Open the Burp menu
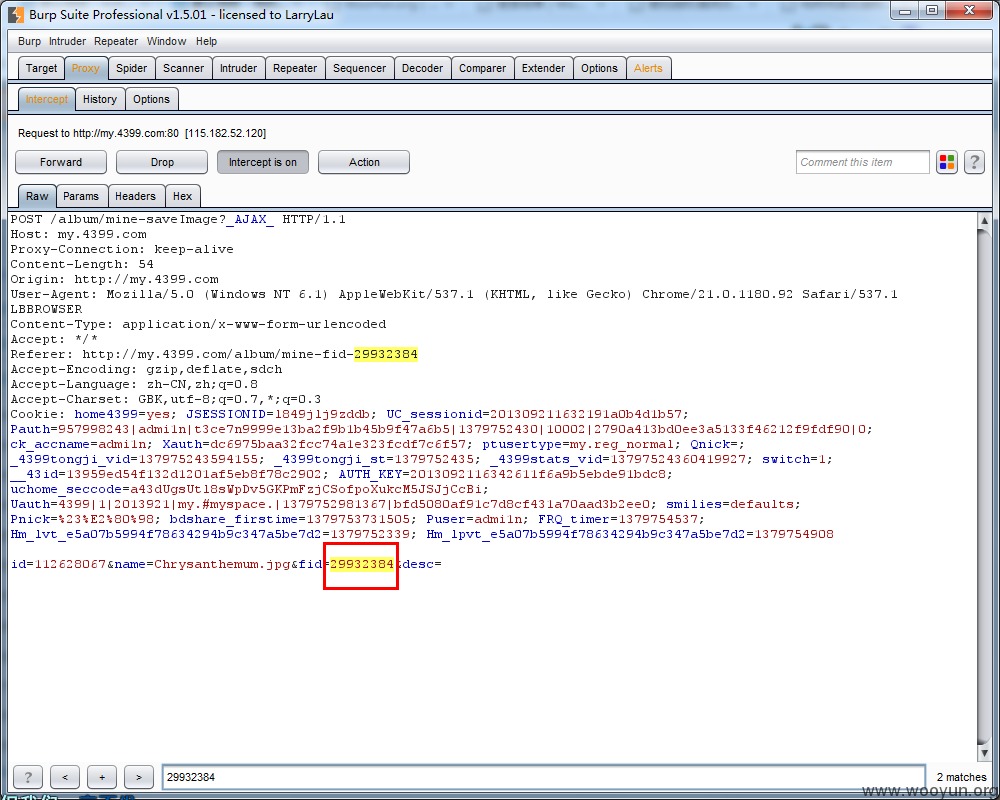This screenshot has height=800, width=1000. point(29,41)
